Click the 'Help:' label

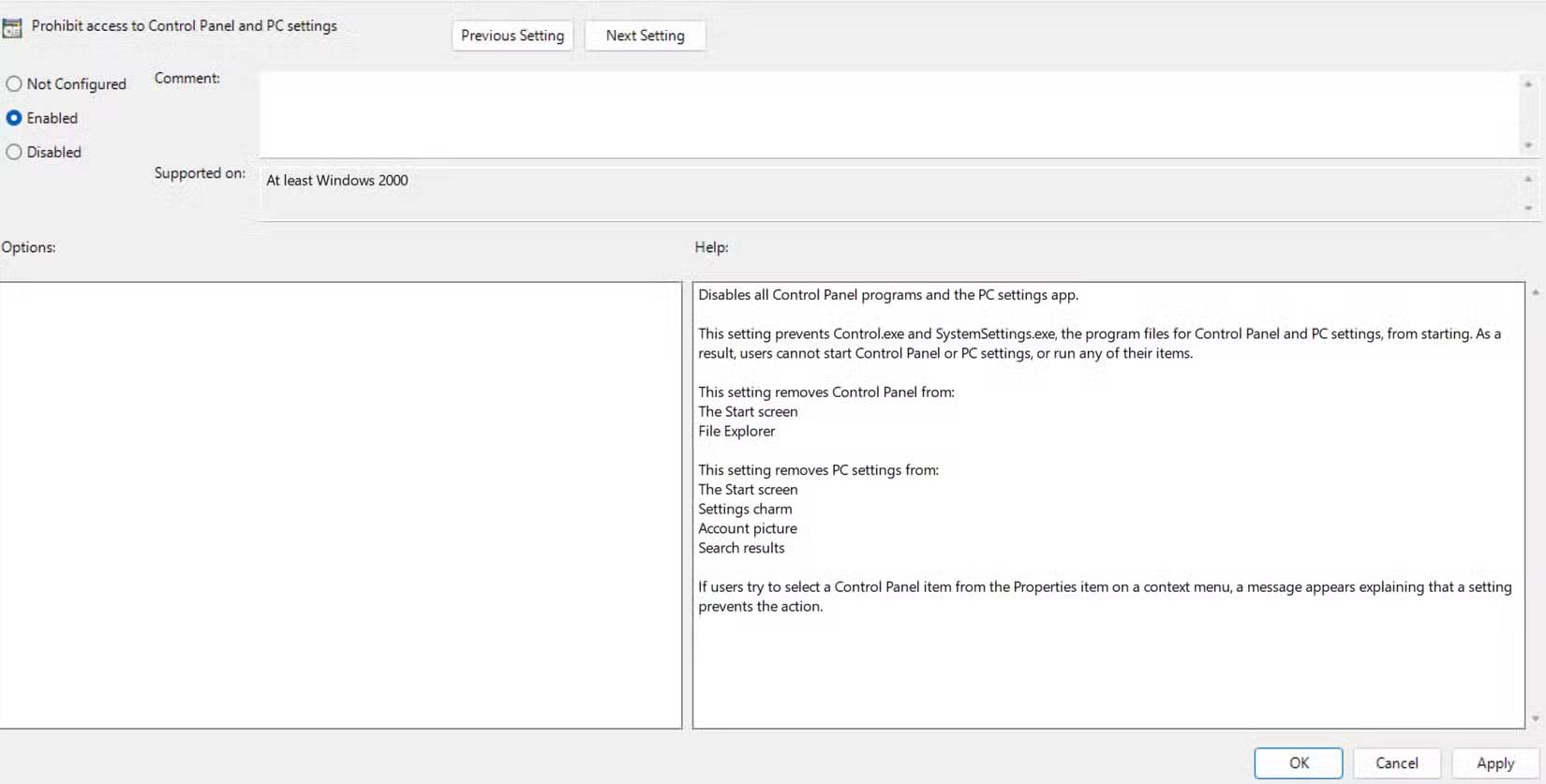(711, 247)
